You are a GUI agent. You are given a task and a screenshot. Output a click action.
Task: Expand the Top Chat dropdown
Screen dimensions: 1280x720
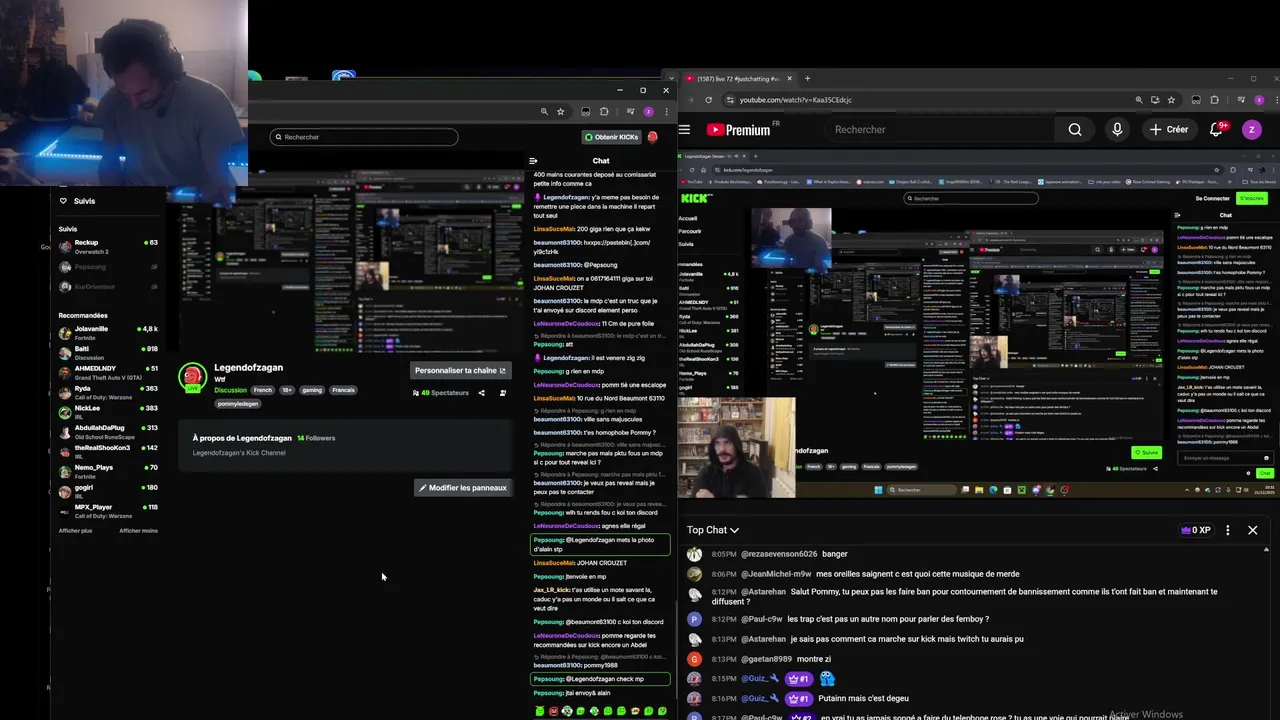[713, 530]
